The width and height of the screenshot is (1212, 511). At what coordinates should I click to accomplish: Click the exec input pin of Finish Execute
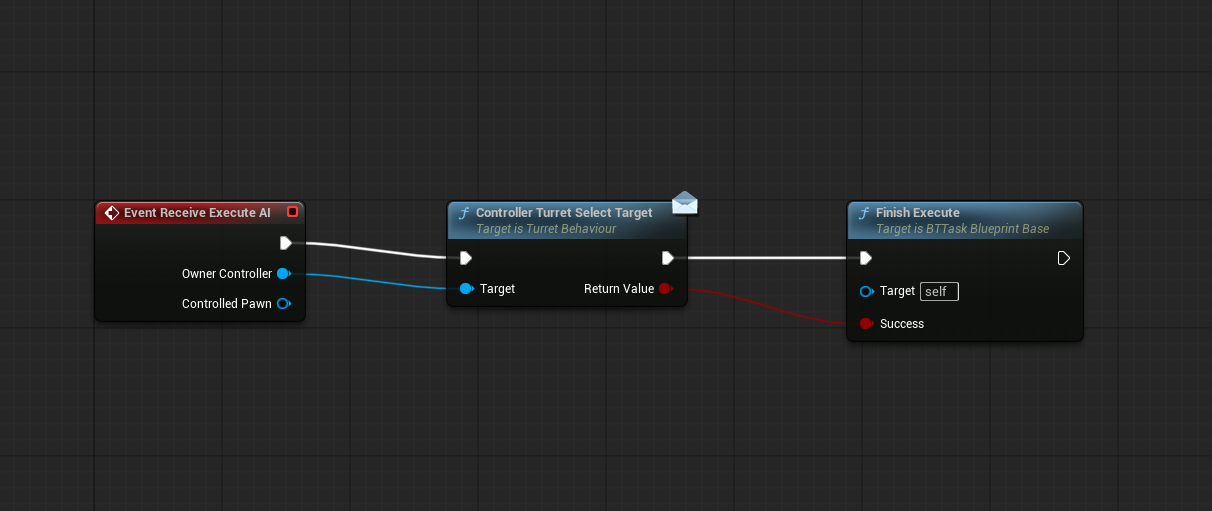[x=865, y=258]
